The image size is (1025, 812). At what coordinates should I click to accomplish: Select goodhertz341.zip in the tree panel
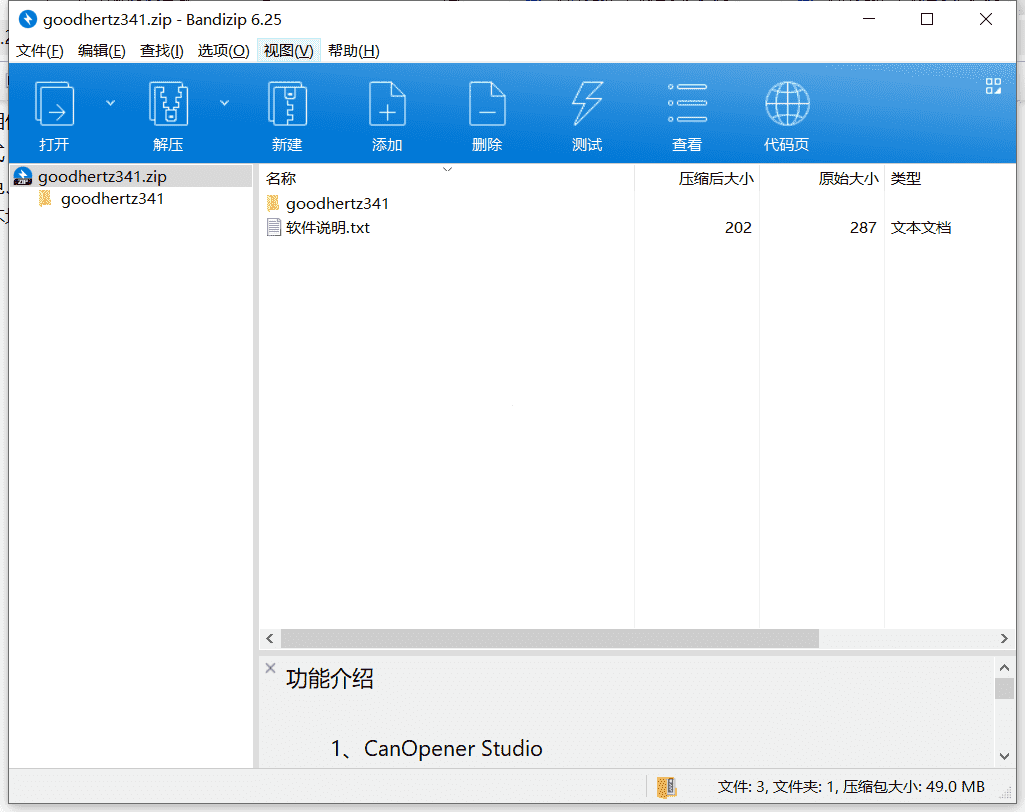click(131, 177)
